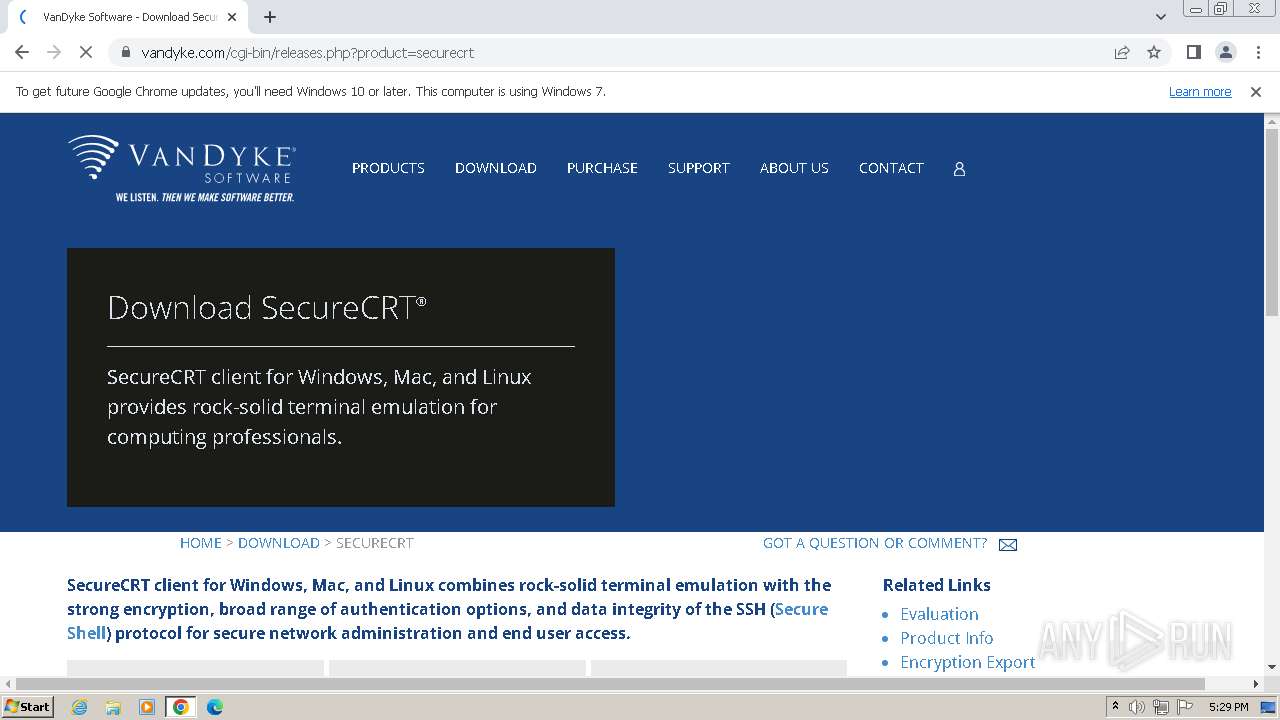Open the CONTACT menu

(891, 168)
